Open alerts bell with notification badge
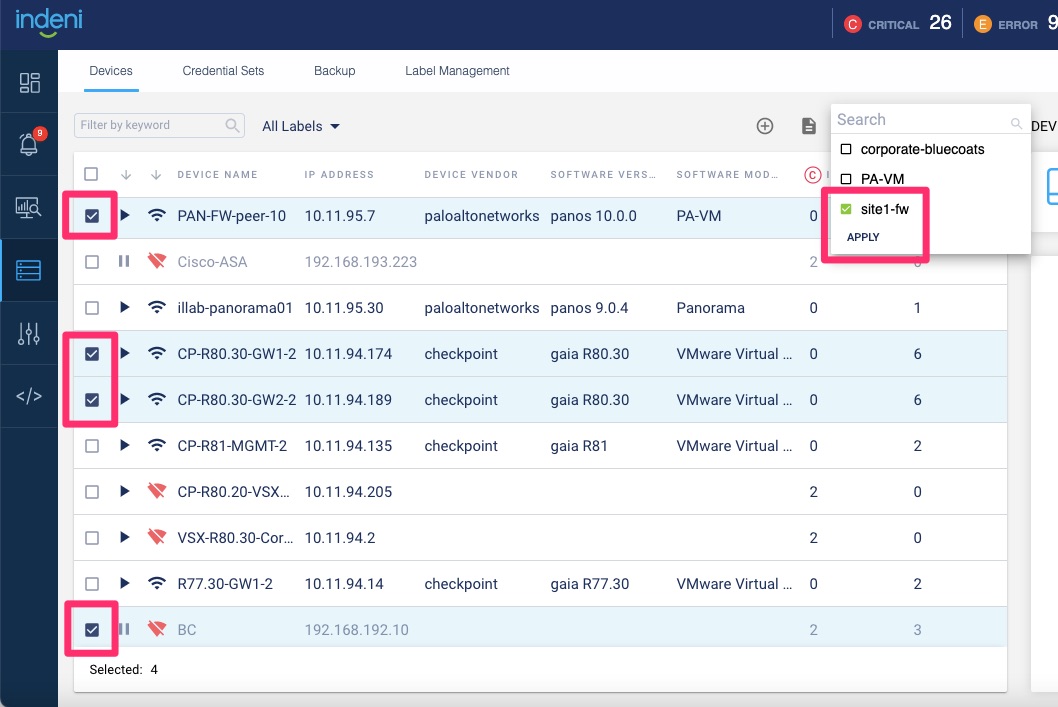The image size is (1058, 707). point(29,145)
